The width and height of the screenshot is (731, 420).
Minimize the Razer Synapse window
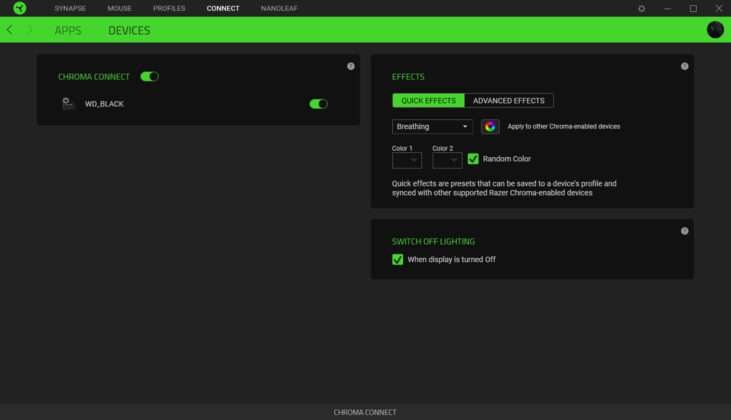coord(668,8)
